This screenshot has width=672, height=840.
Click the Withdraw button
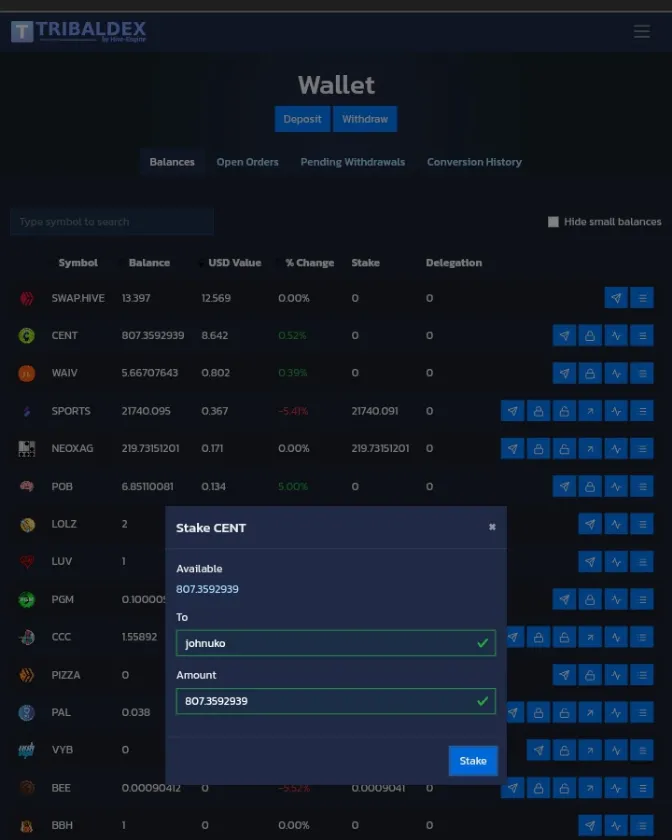point(365,119)
